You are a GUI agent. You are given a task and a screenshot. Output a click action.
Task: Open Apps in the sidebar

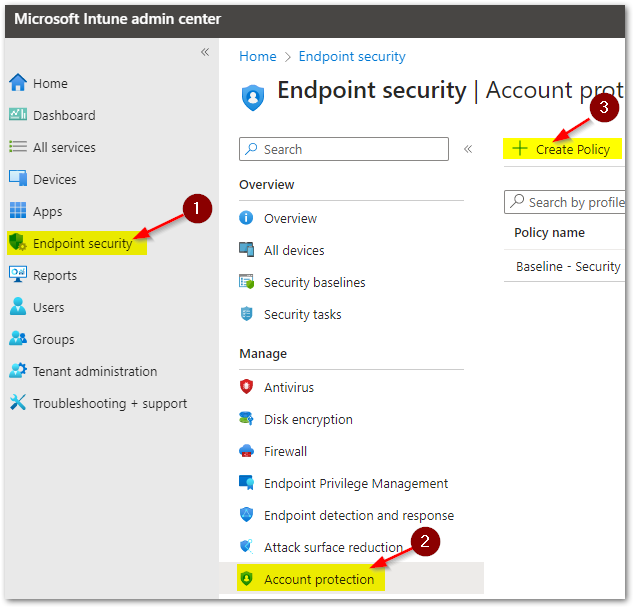coord(48,211)
